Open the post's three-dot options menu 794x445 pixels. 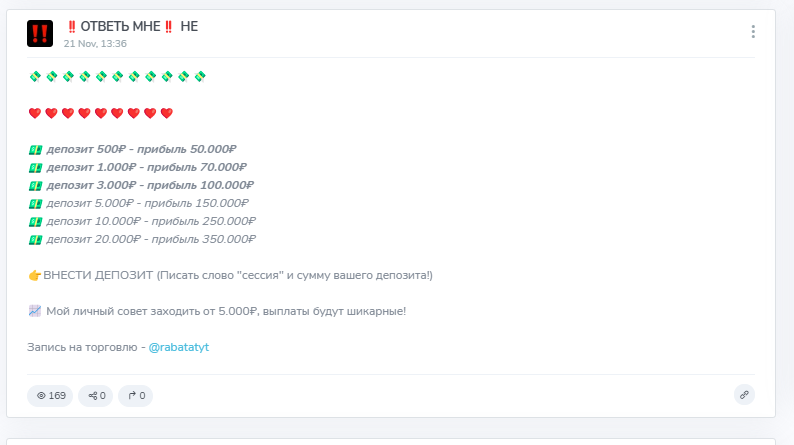click(753, 32)
